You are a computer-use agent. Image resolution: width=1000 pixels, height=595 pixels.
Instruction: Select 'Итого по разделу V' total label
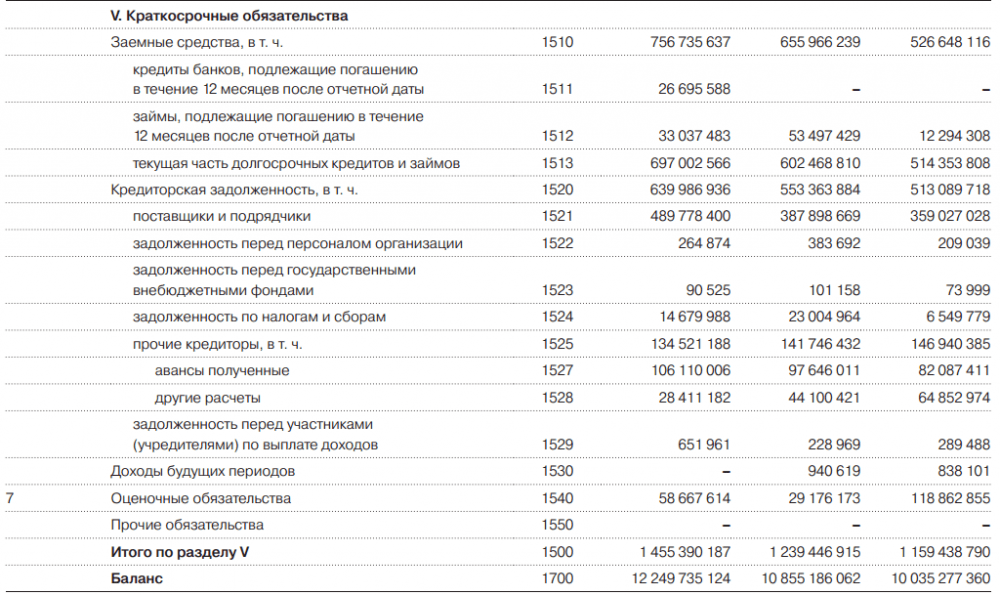180,552
